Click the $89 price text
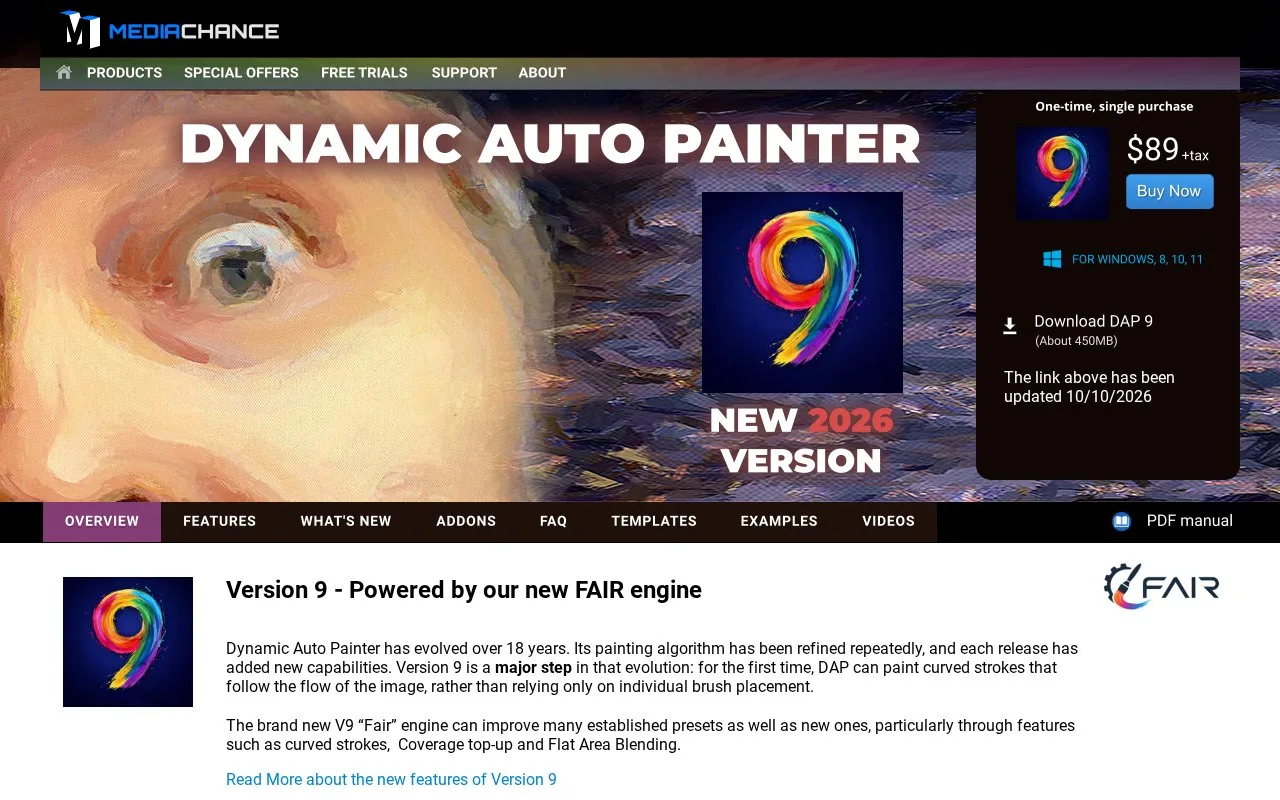Image resolution: width=1280 pixels, height=800 pixels. point(1153,149)
